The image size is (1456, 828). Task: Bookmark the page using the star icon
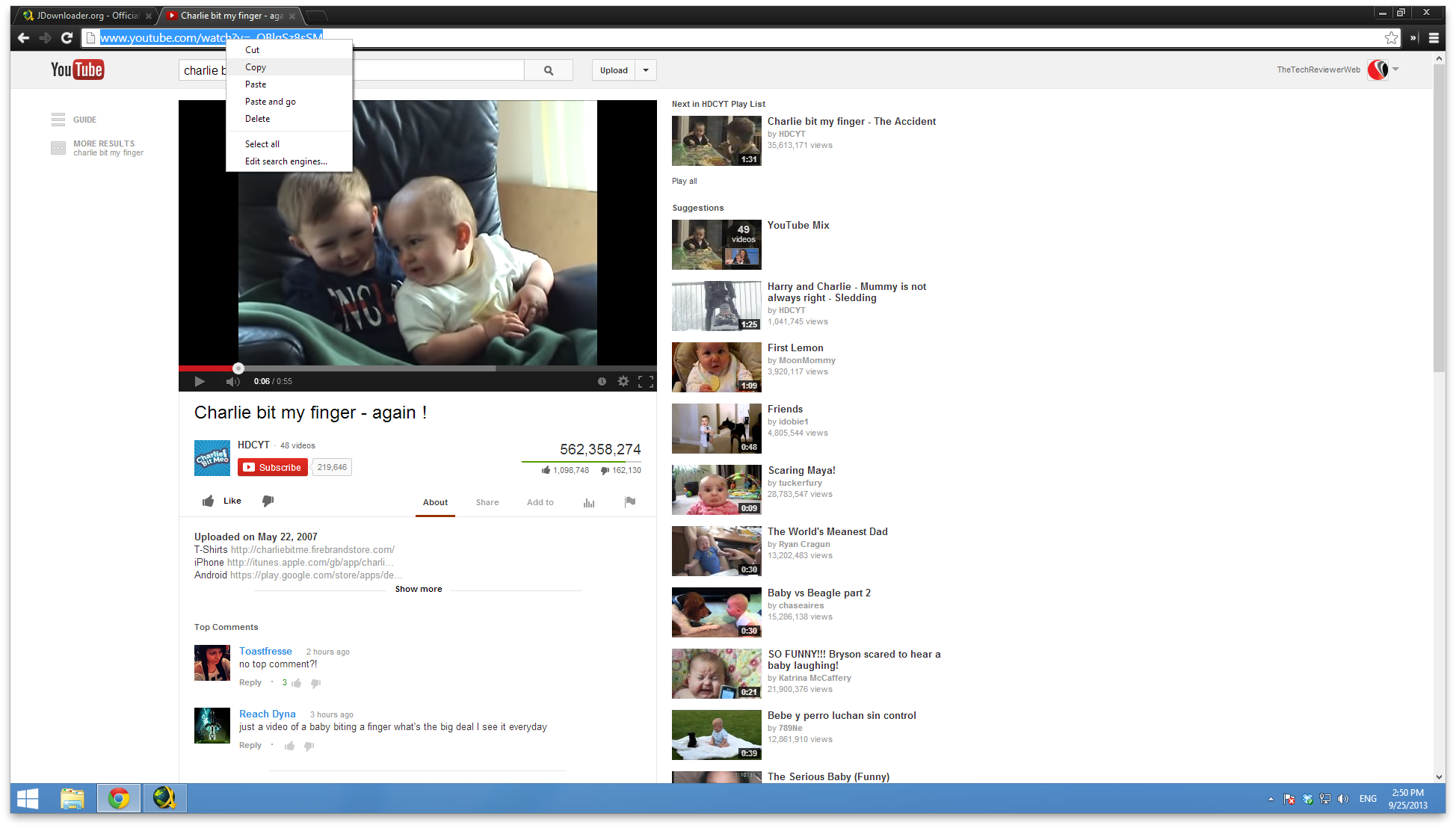coord(1392,37)
